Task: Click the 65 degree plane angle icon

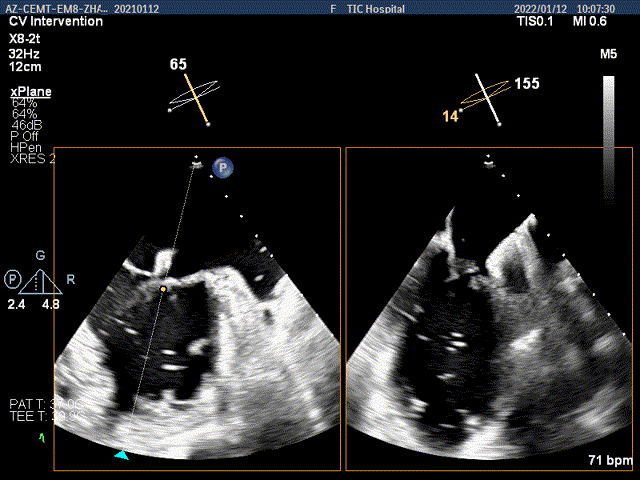Action: click(x=194, y=96)
